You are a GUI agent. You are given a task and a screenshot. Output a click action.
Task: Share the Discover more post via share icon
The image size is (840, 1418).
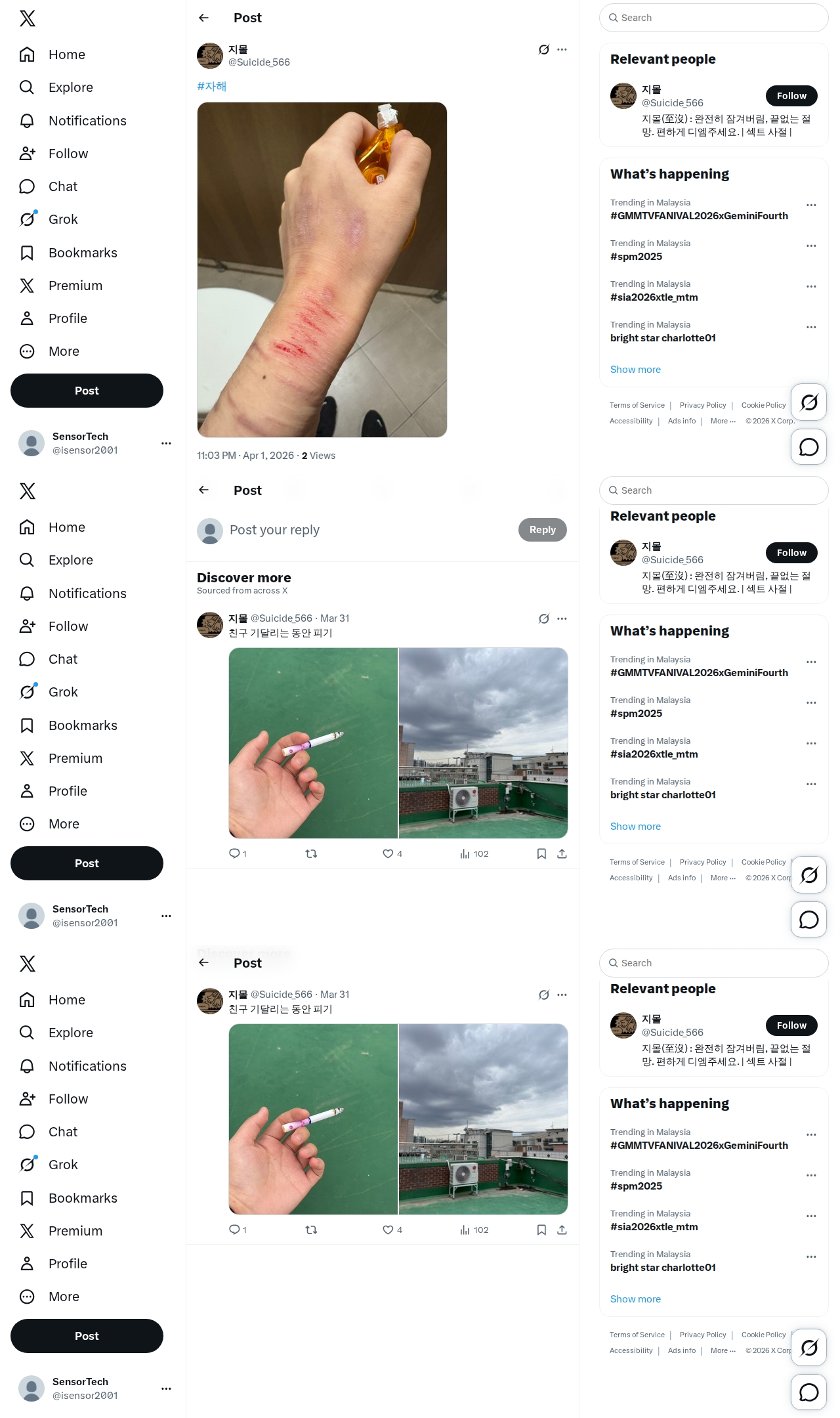(x=562, y=853)
